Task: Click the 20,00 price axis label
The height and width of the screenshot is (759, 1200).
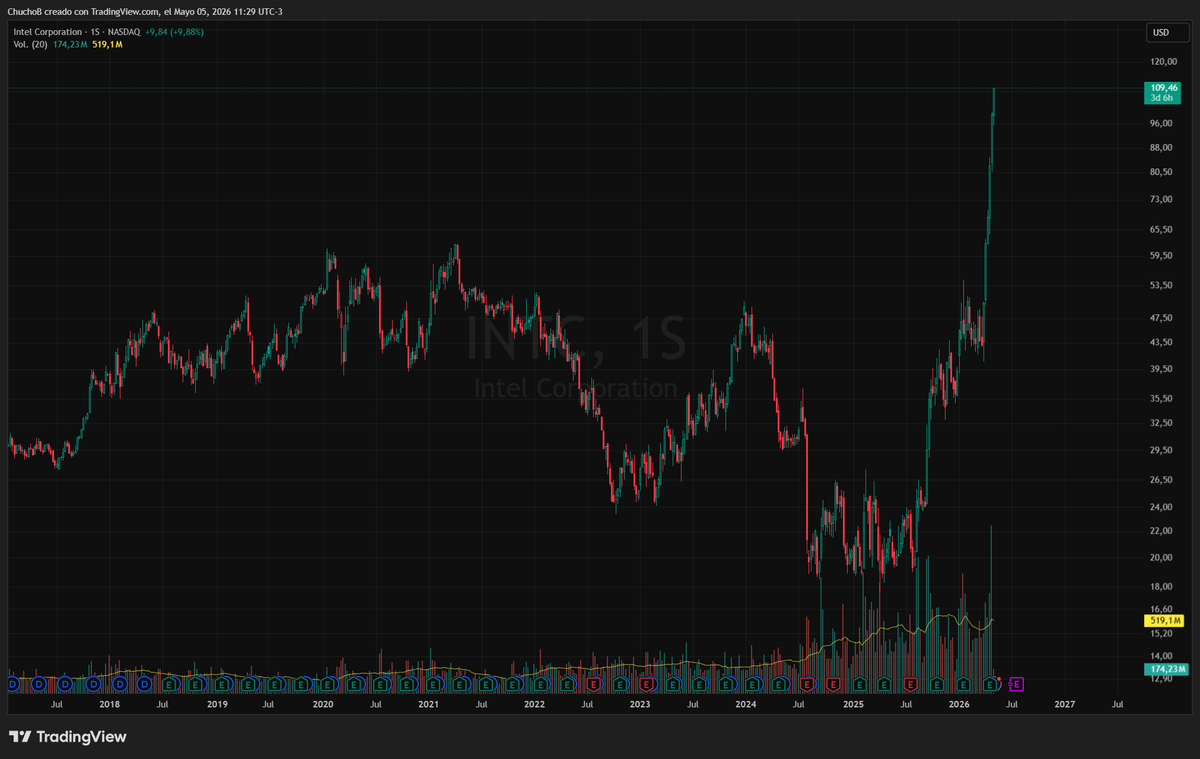Action: (1161, 558)
